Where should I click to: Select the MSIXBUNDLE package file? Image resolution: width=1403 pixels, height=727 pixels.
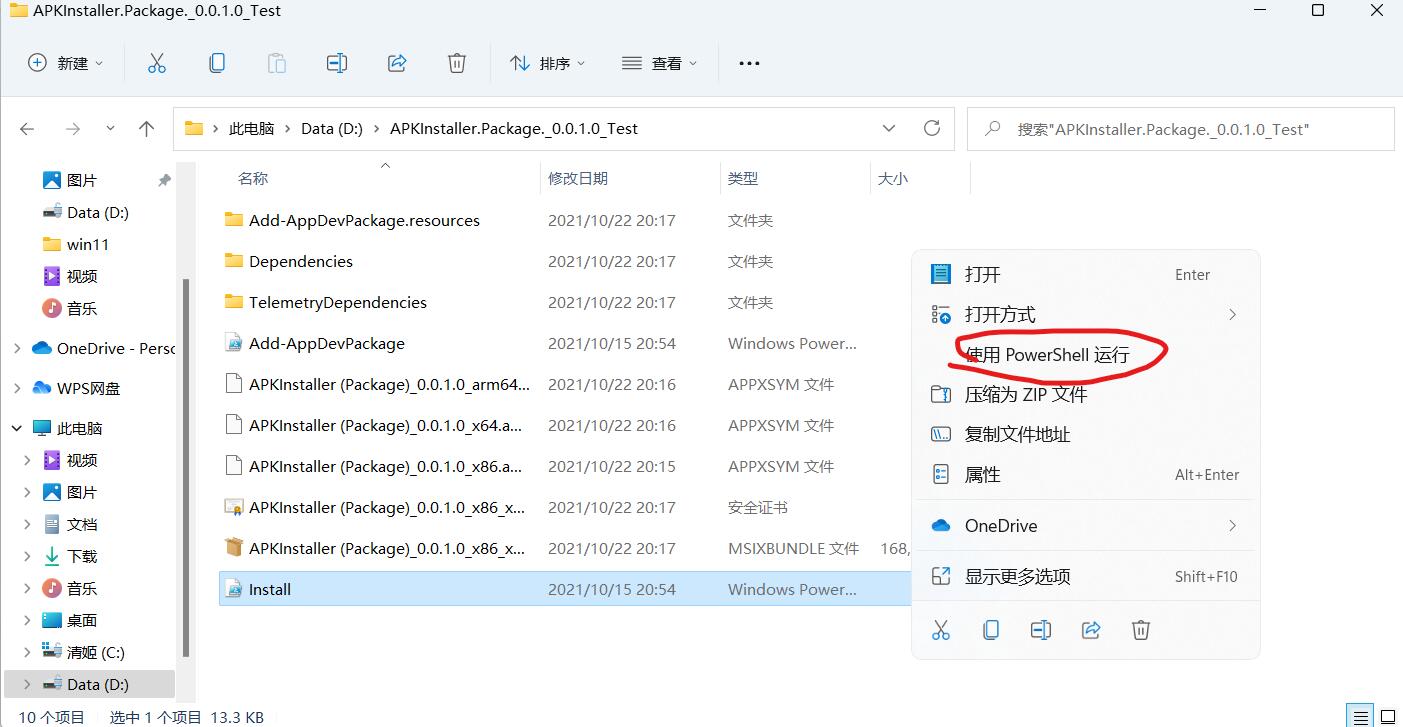tap(388, 548)
